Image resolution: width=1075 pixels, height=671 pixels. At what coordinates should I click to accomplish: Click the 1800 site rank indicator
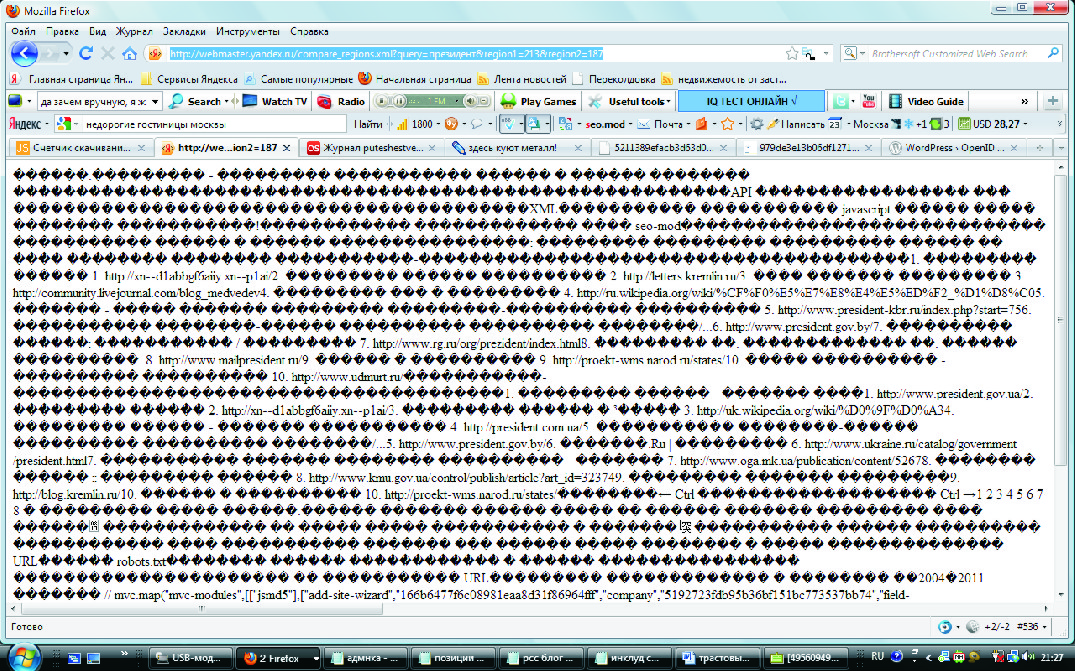(415, 124)
